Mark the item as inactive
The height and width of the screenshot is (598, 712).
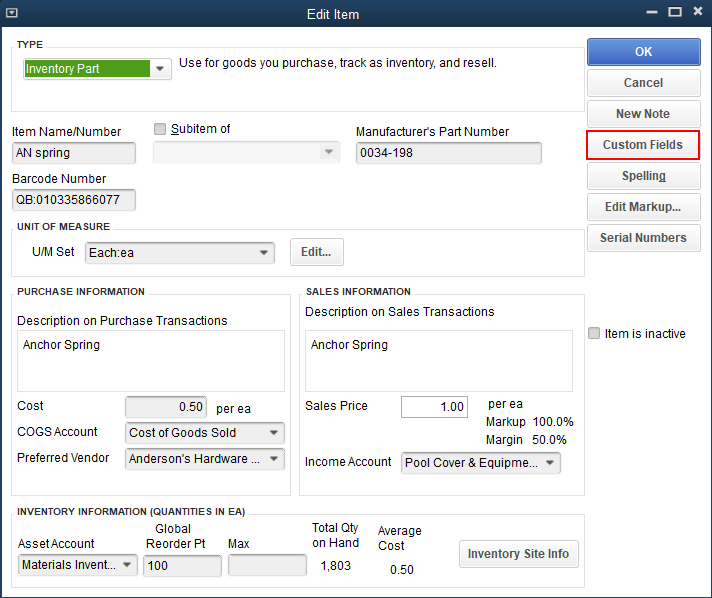(594, 334)
